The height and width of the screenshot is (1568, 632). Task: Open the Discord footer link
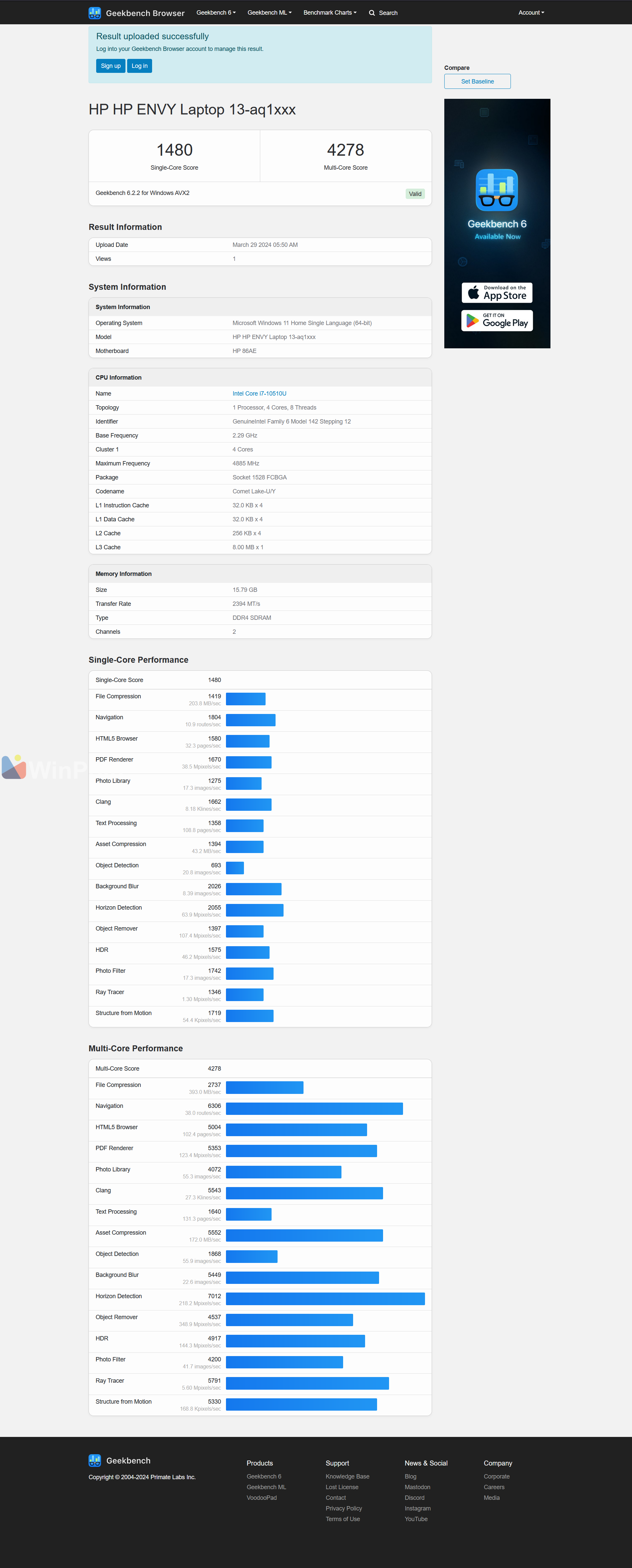pos(415,1498)
